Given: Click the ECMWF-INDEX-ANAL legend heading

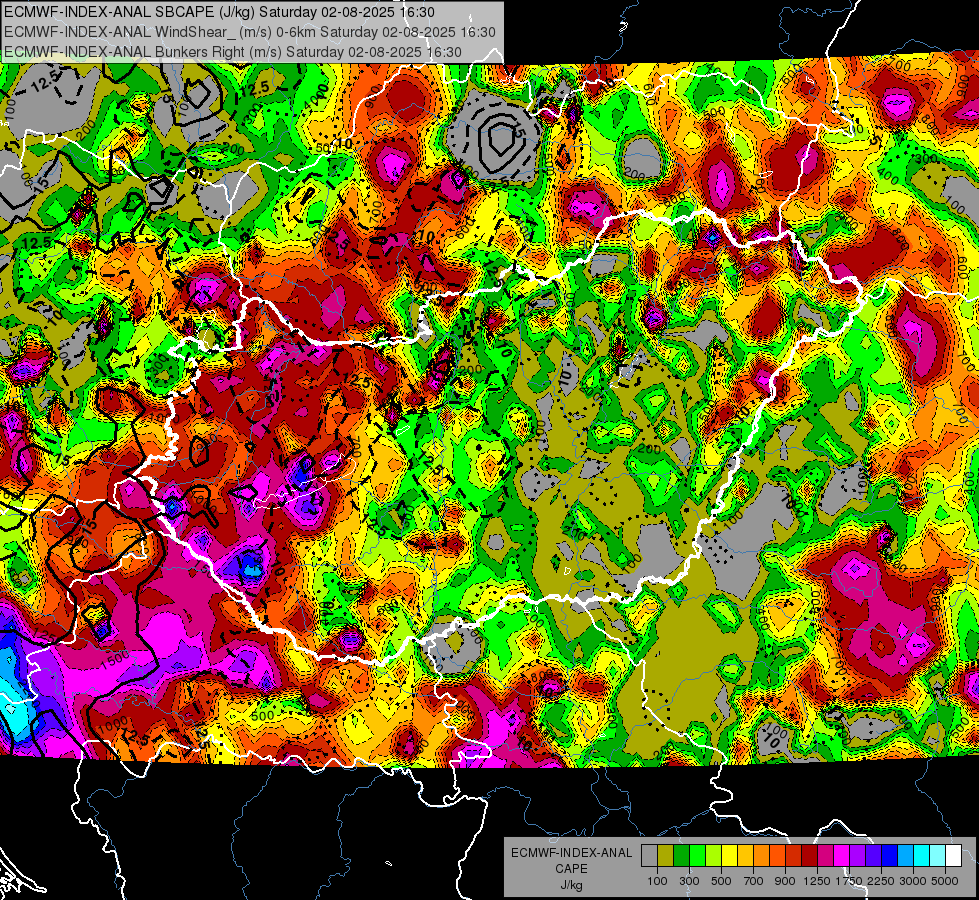Looking at the screenshot, I should (x=571, y=853).
